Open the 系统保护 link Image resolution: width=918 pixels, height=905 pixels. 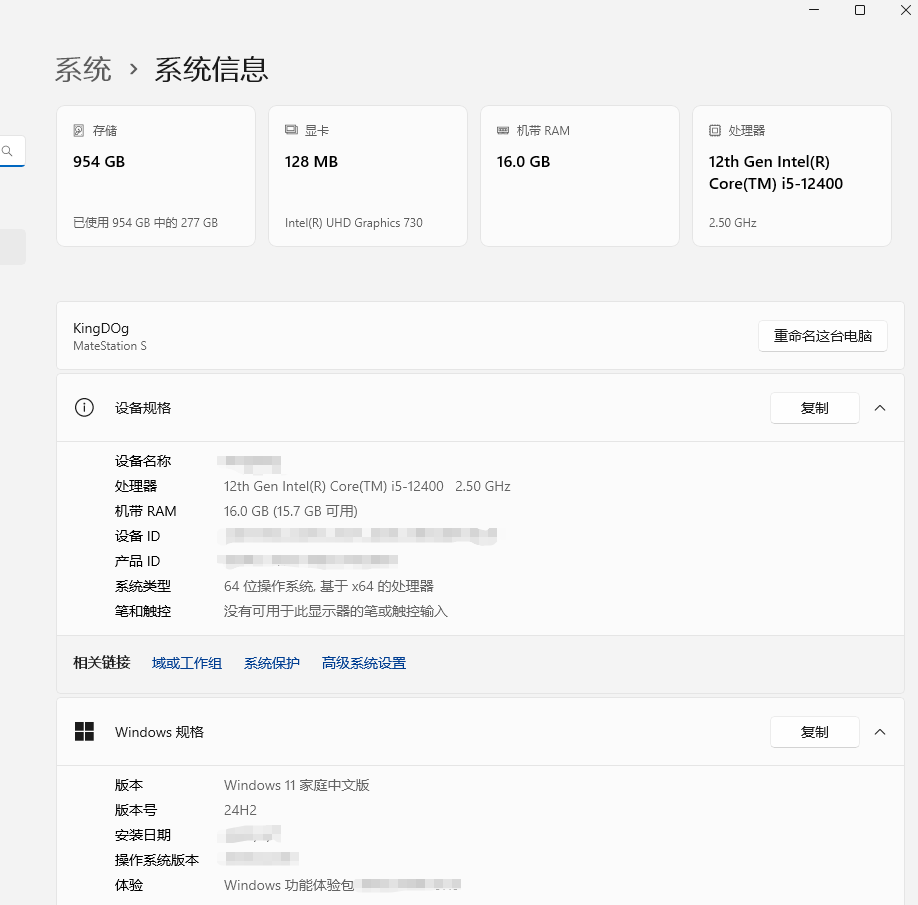click(x=272, y=663)
